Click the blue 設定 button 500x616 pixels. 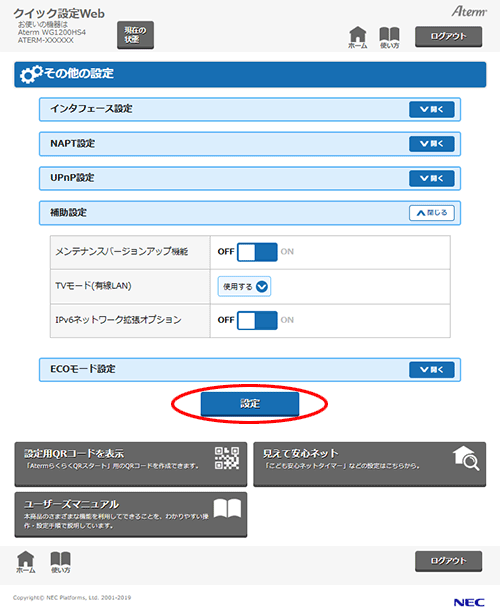coord(250,403)
